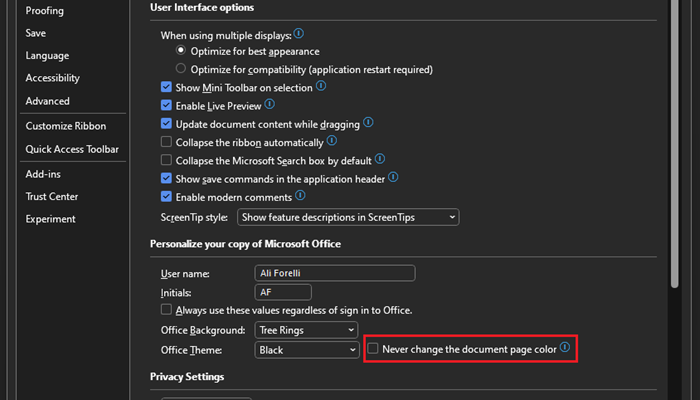Image resolution: width=700 pixels, height=400 pixels.
Task: Open the Office Background dropdown
Action: point(306,330)
